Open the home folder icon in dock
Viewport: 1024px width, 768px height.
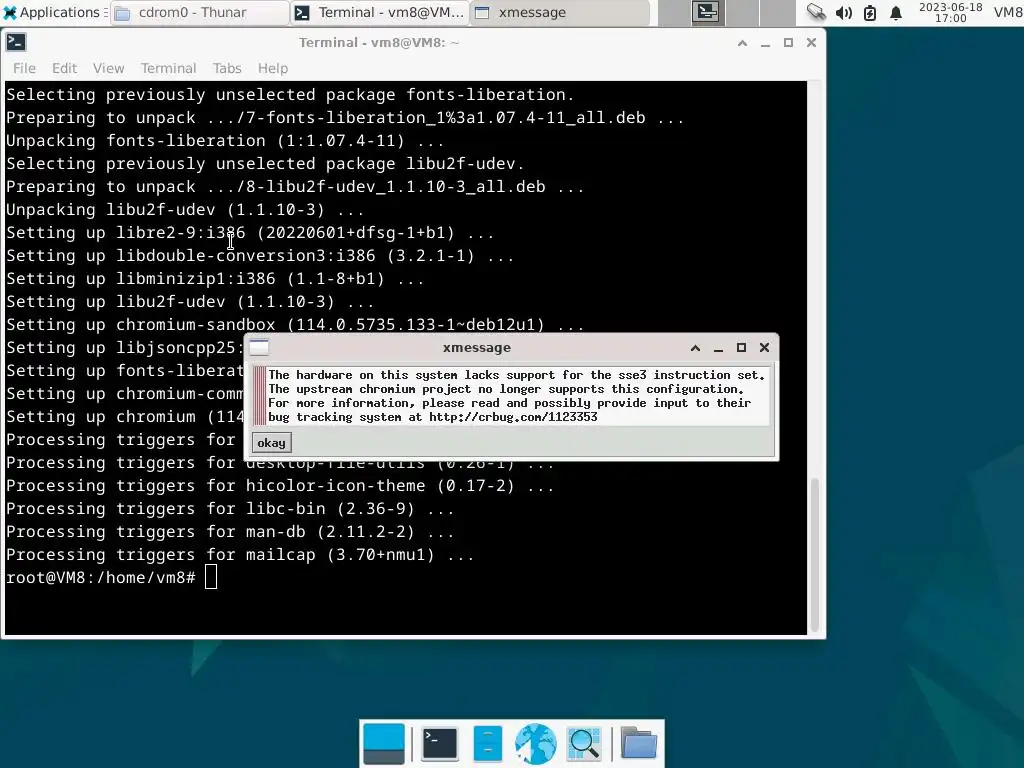[x=639, y=743]
